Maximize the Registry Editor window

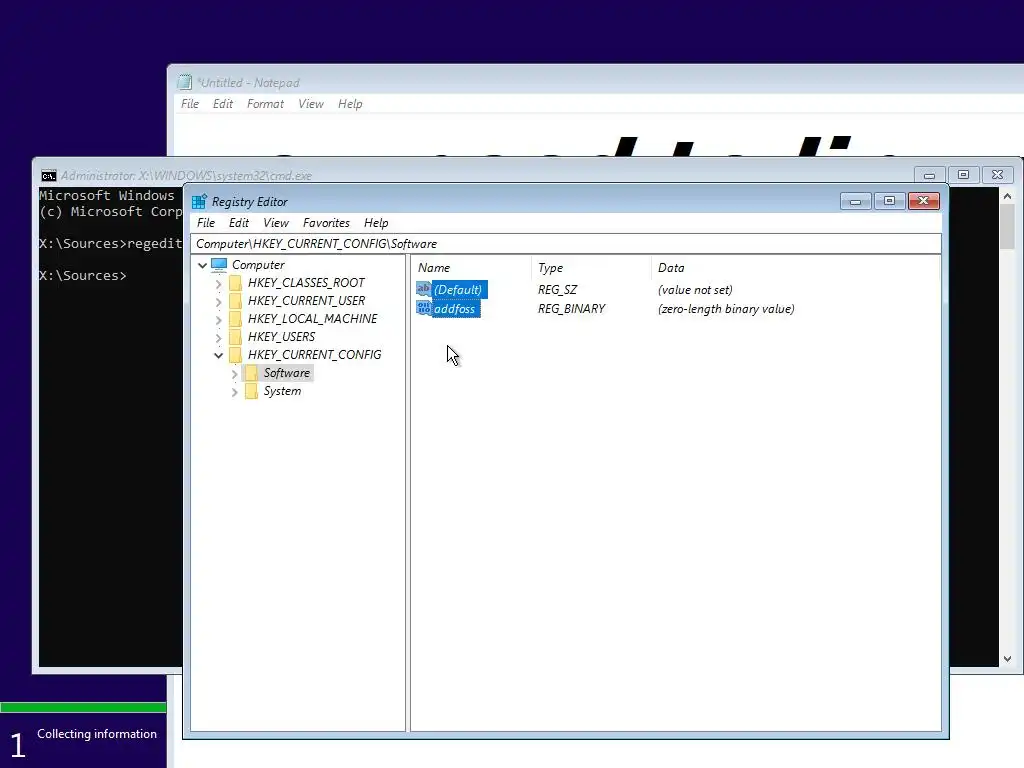(x=889, y=201)
